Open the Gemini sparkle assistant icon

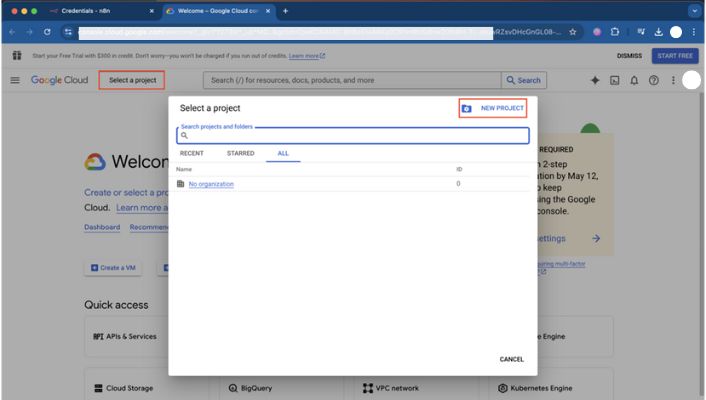pyautogui.click(x=595, y=80)
